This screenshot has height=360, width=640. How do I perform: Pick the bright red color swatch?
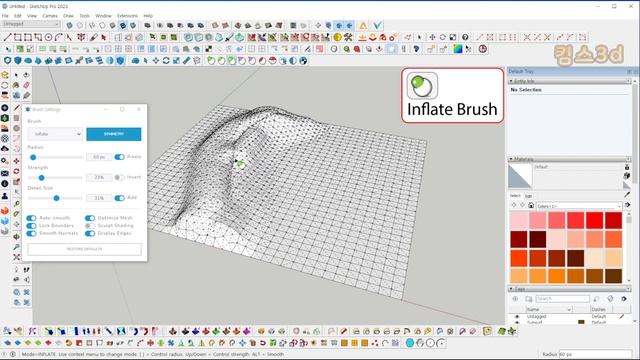coord(595,220)
